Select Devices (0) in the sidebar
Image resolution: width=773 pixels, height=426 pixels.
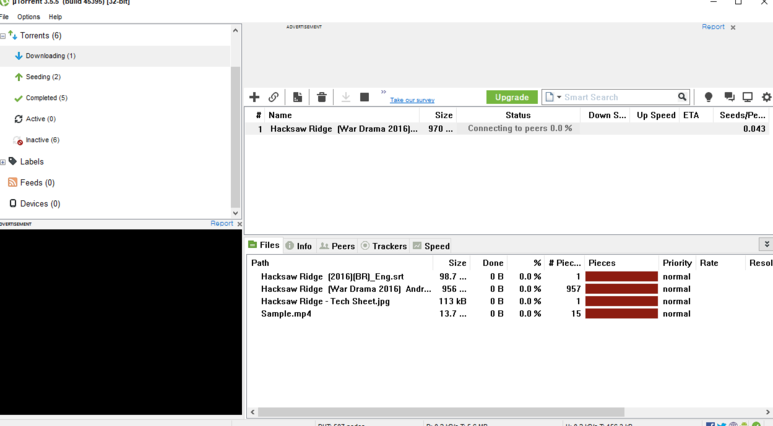pos(40,204)
